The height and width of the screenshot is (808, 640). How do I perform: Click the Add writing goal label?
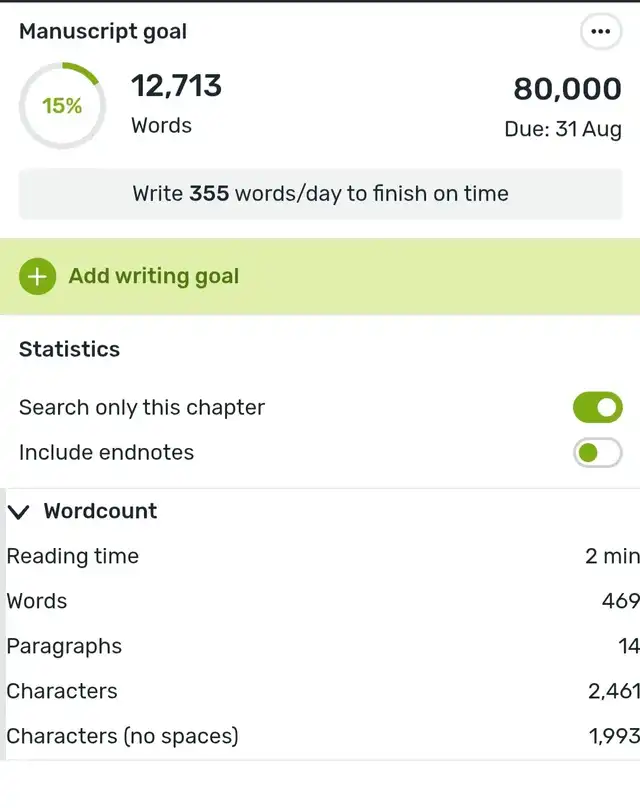coord(154,277)
